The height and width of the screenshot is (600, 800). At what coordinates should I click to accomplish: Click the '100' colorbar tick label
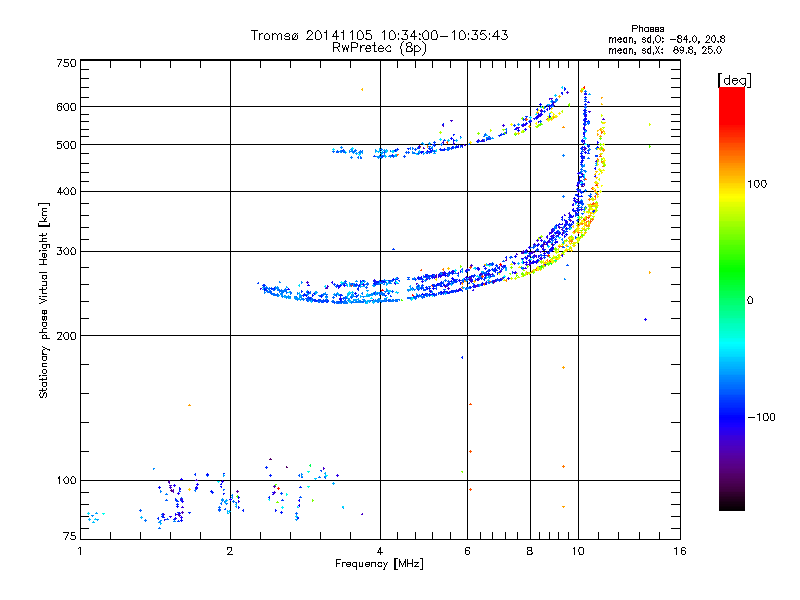(x=757, y=184)
